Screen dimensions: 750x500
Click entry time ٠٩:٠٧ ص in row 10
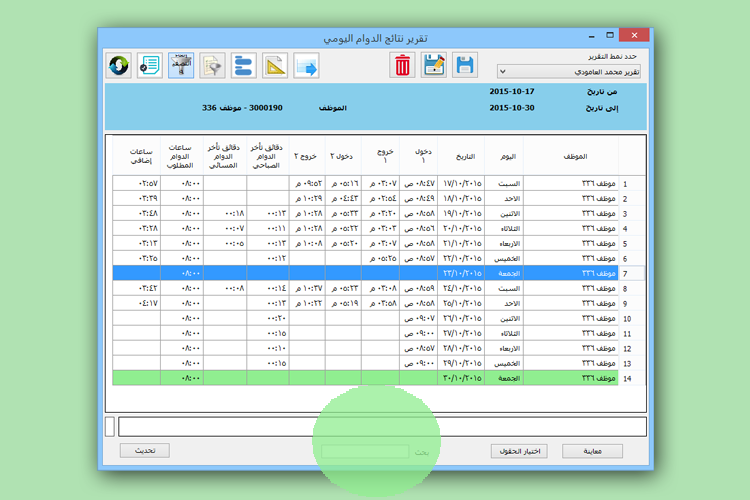(x=419, y=319)
